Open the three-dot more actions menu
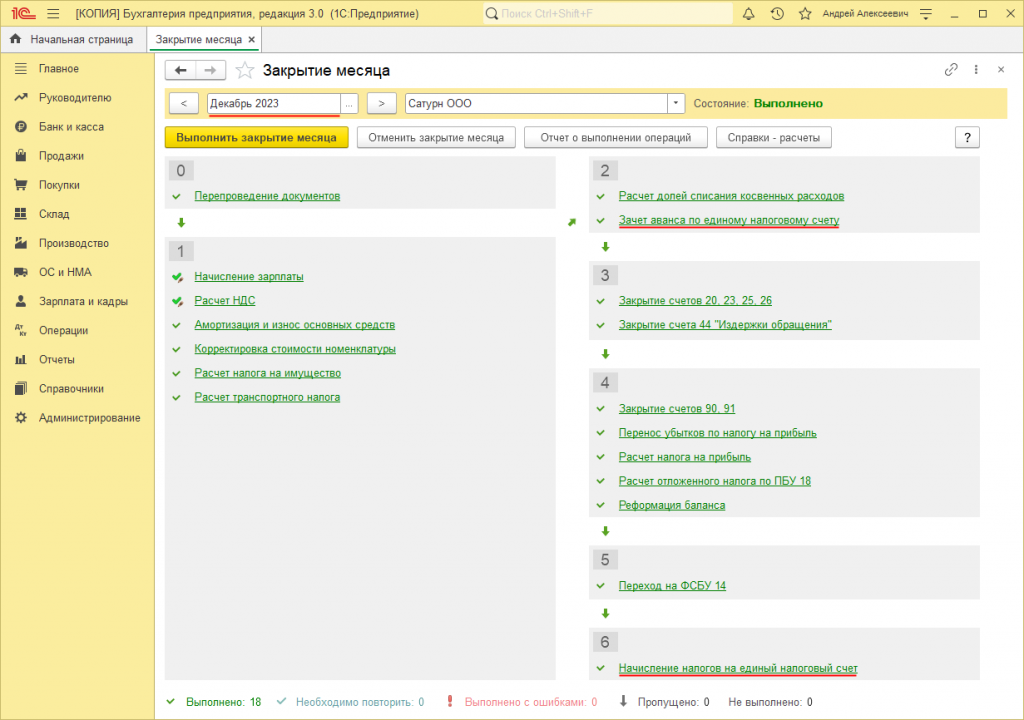This screenshot has height=720, width=1024. pyautogui.click(x=976, y=69)
